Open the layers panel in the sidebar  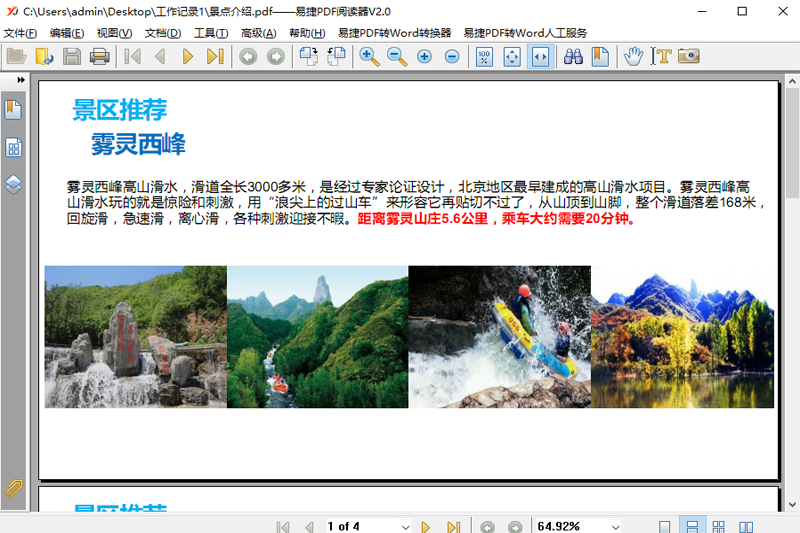(x=13, y=185)
